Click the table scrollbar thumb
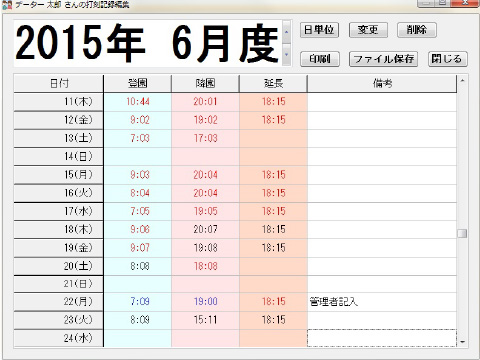Screen dimensions: 480x360 (462, 233)
